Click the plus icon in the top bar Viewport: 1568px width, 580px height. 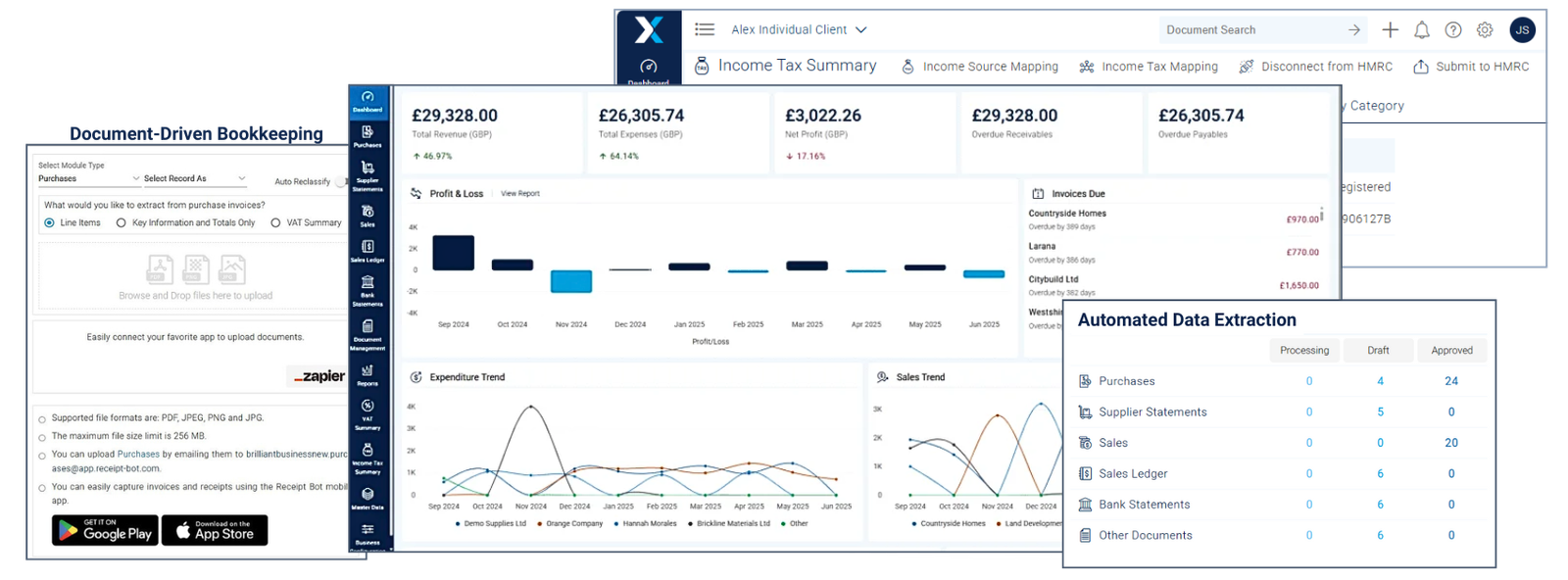[x=1390, y=30]
